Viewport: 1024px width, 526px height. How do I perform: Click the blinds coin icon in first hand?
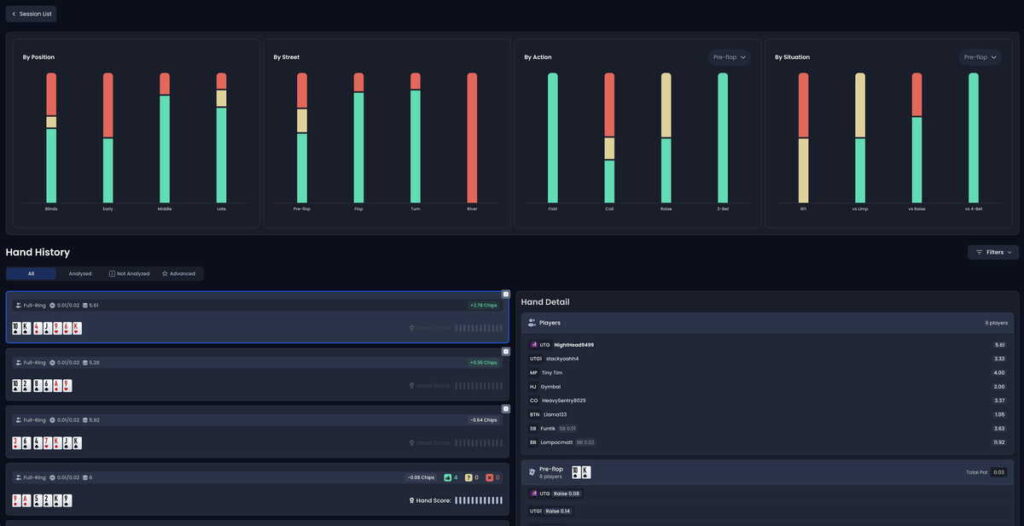click(52, 305)
